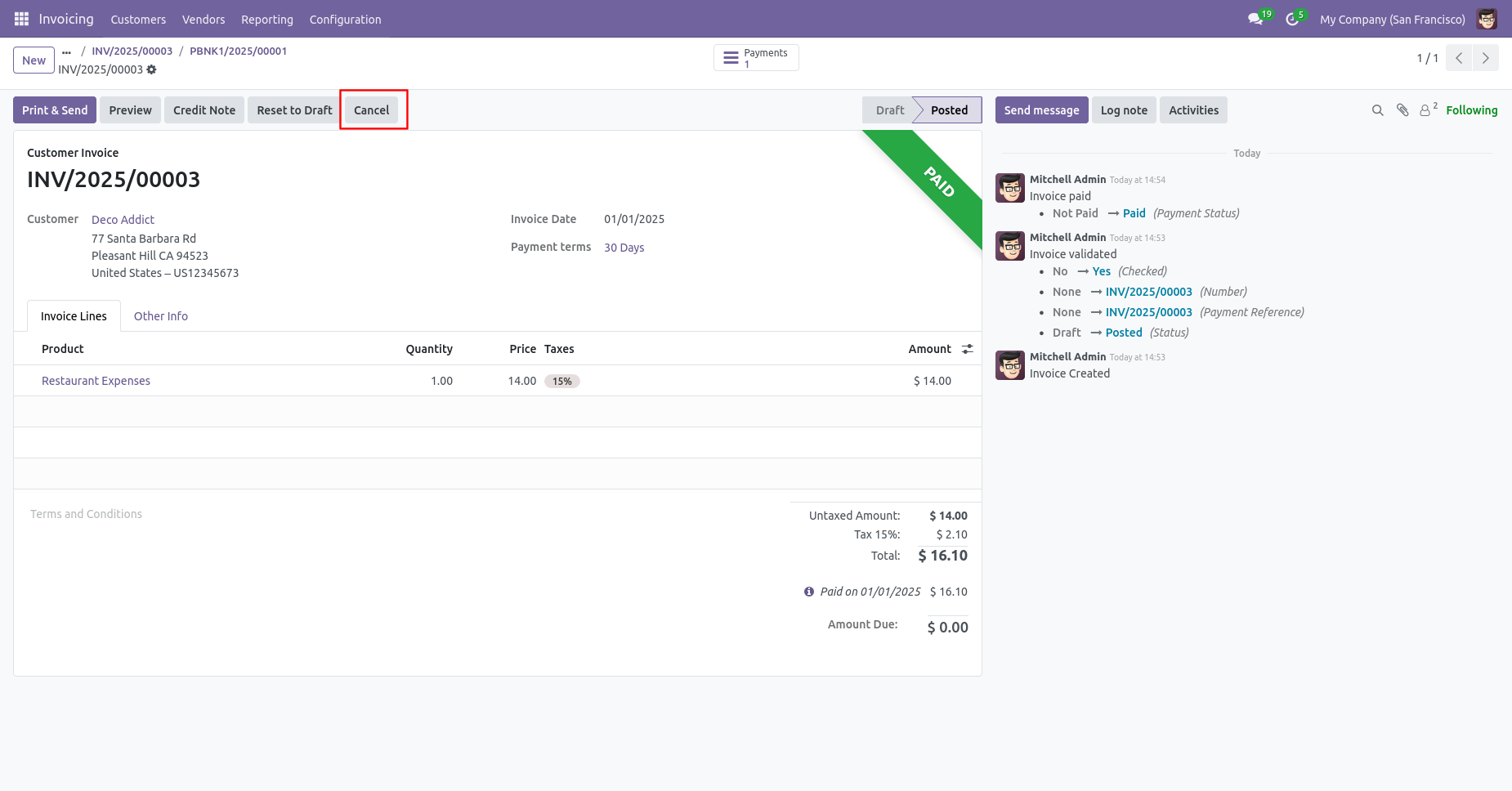The height and width of the screenshot is (791, 1512).
Task: Attach files using the paperclip icon
Action: (1402, 110)
